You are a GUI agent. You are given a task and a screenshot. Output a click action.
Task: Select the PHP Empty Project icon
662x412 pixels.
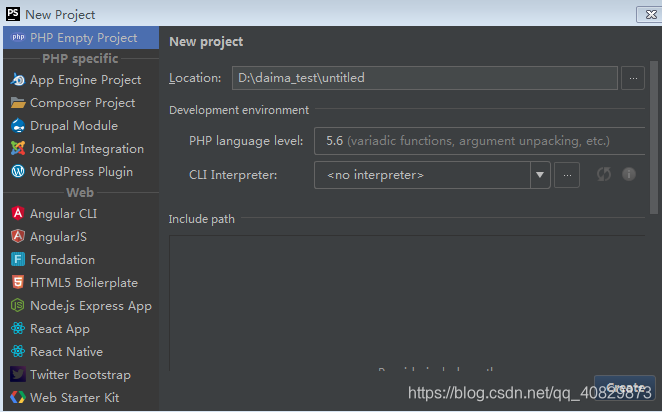click(x=18, y=38)
